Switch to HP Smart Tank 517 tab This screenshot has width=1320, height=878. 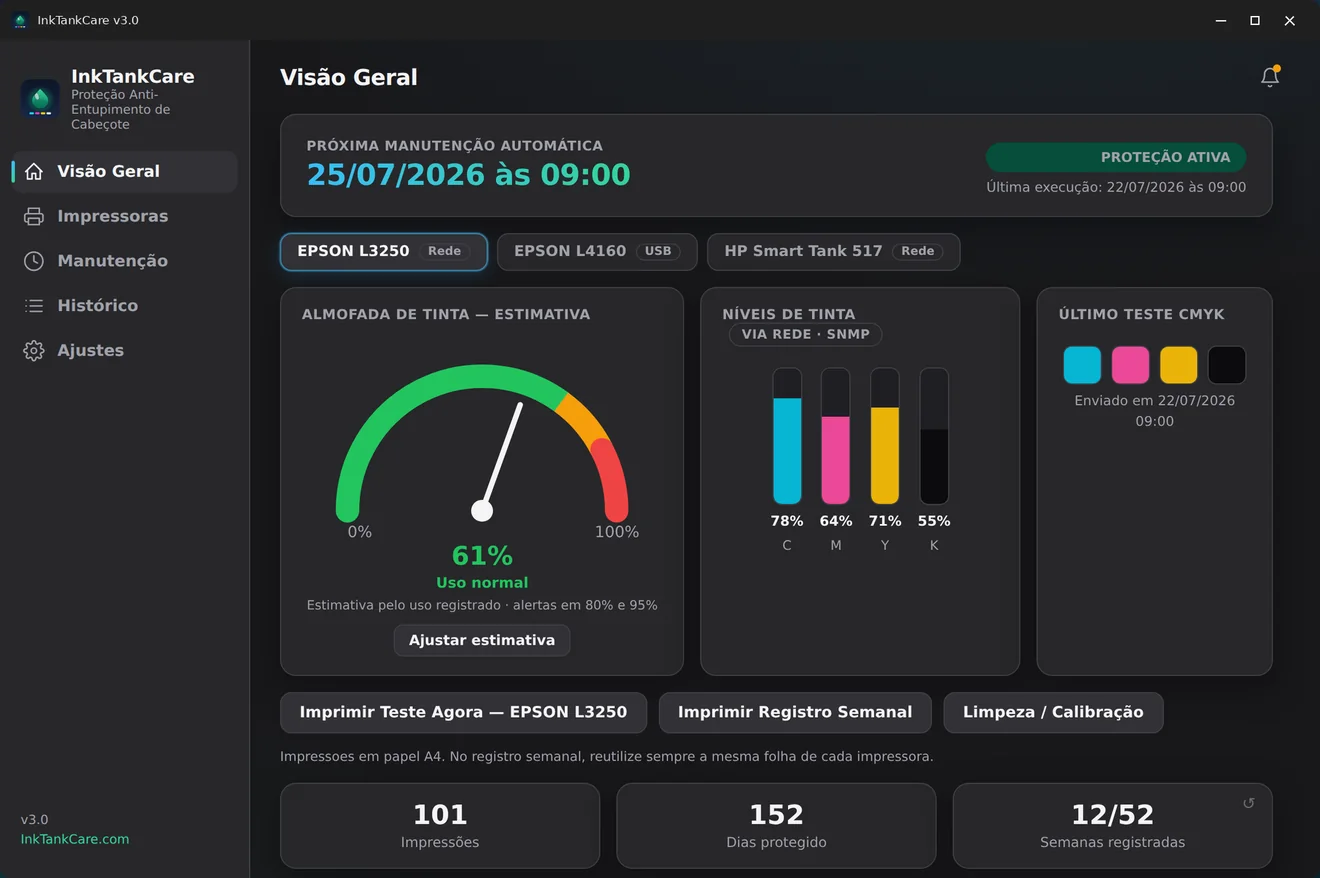click(x=833, y=252)
